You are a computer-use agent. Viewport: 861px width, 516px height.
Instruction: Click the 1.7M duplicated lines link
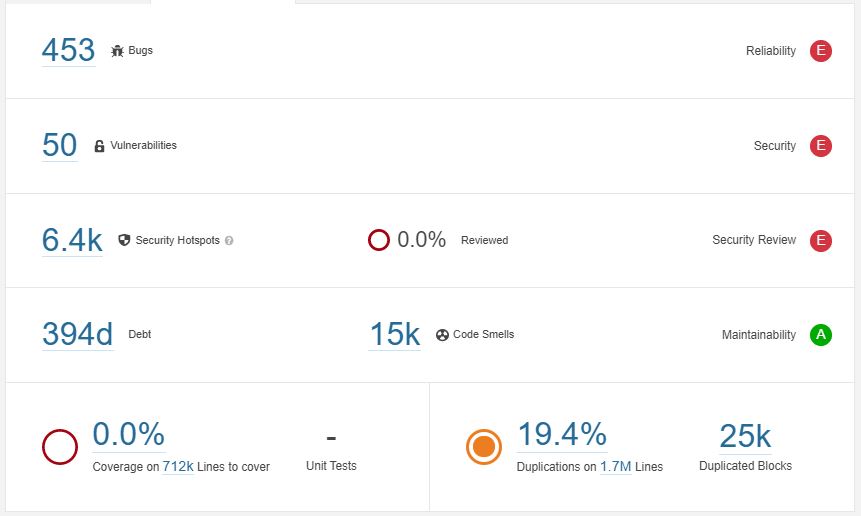pos(616,467)
